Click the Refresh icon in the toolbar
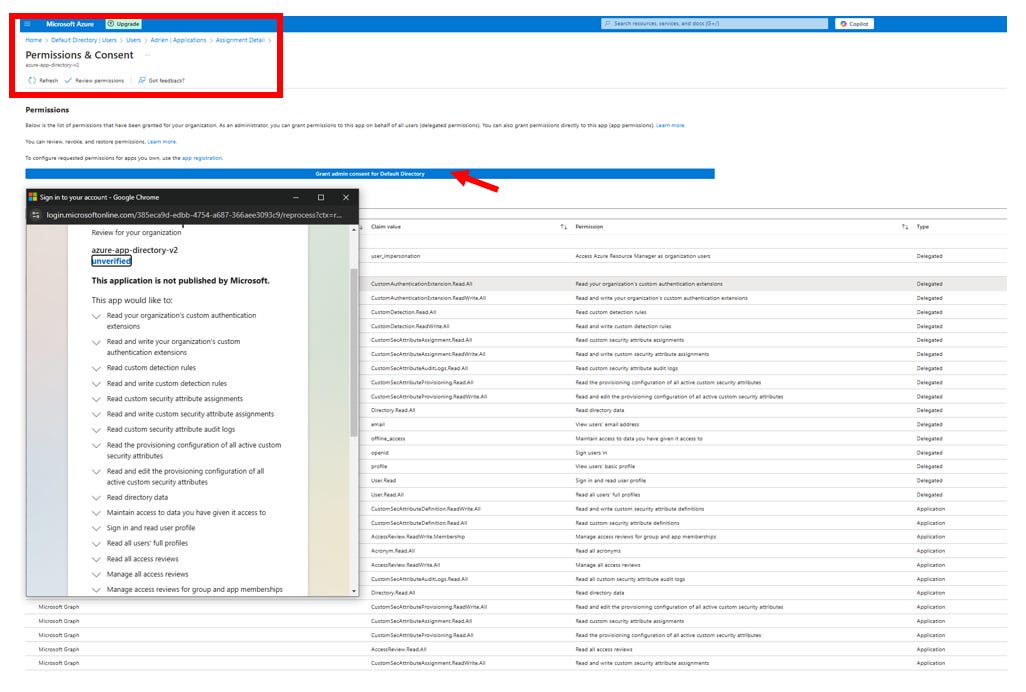Screen dimensions: 1026x692 coord(32,80)
